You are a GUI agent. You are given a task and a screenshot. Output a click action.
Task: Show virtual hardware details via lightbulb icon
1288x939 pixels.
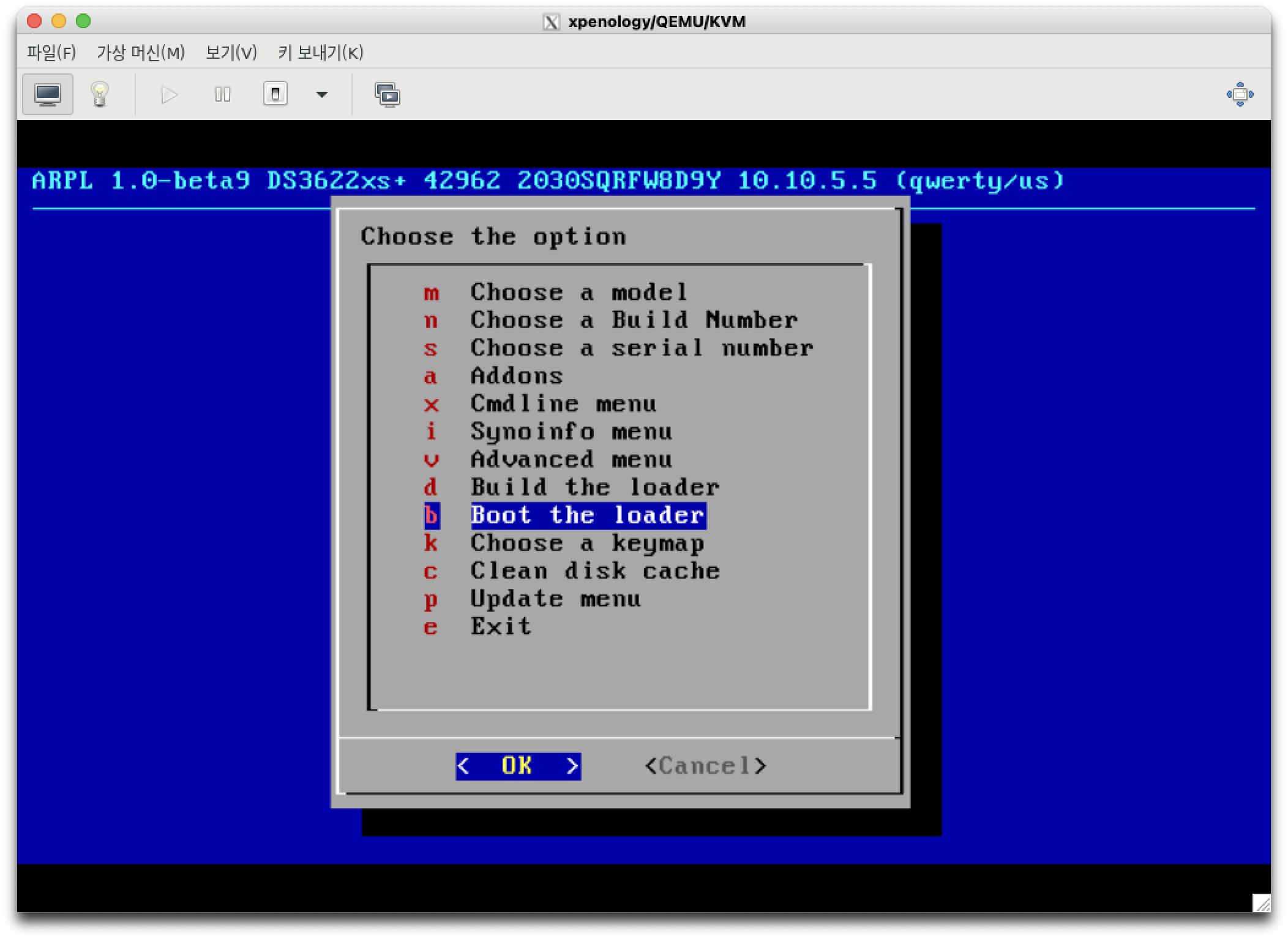(x=100, y=95)
